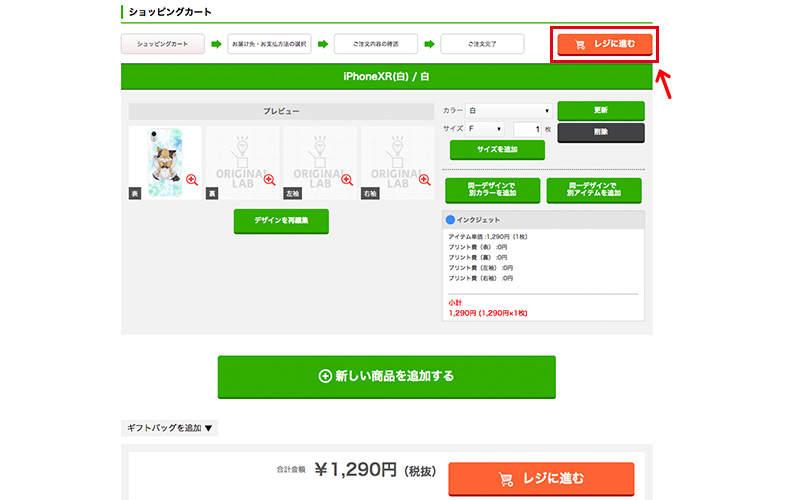
Task: Open the 左袖 preview thumbnail
Action: [x=320, y=163]
